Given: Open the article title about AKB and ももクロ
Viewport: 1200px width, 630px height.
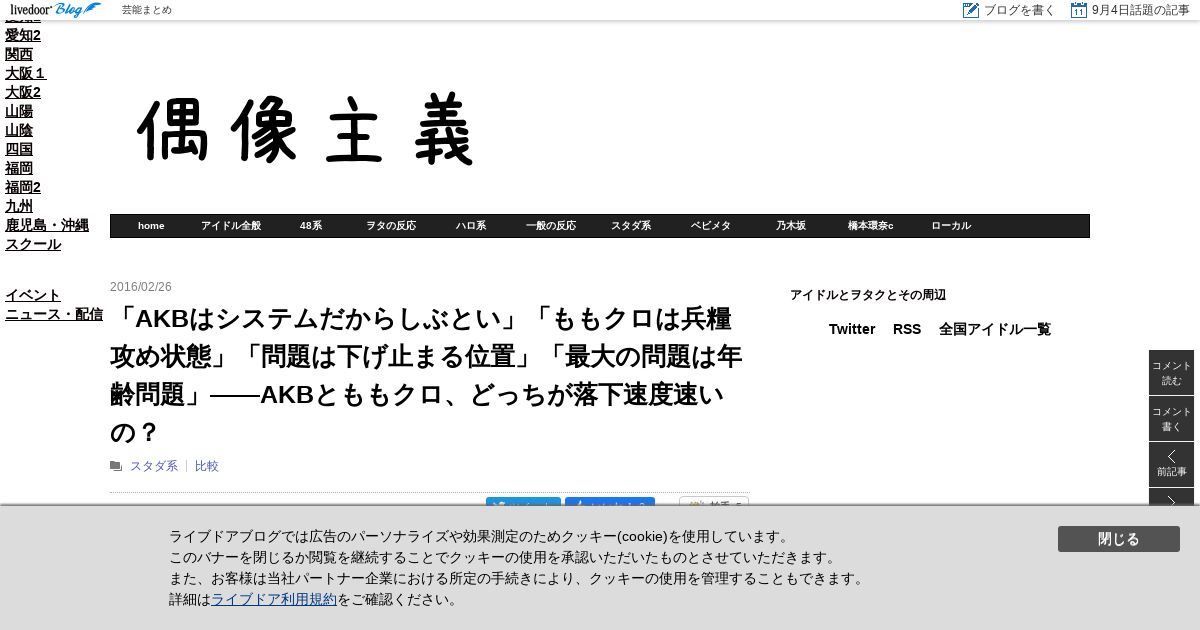Looking at the screenshot, I should click(427, 376).
